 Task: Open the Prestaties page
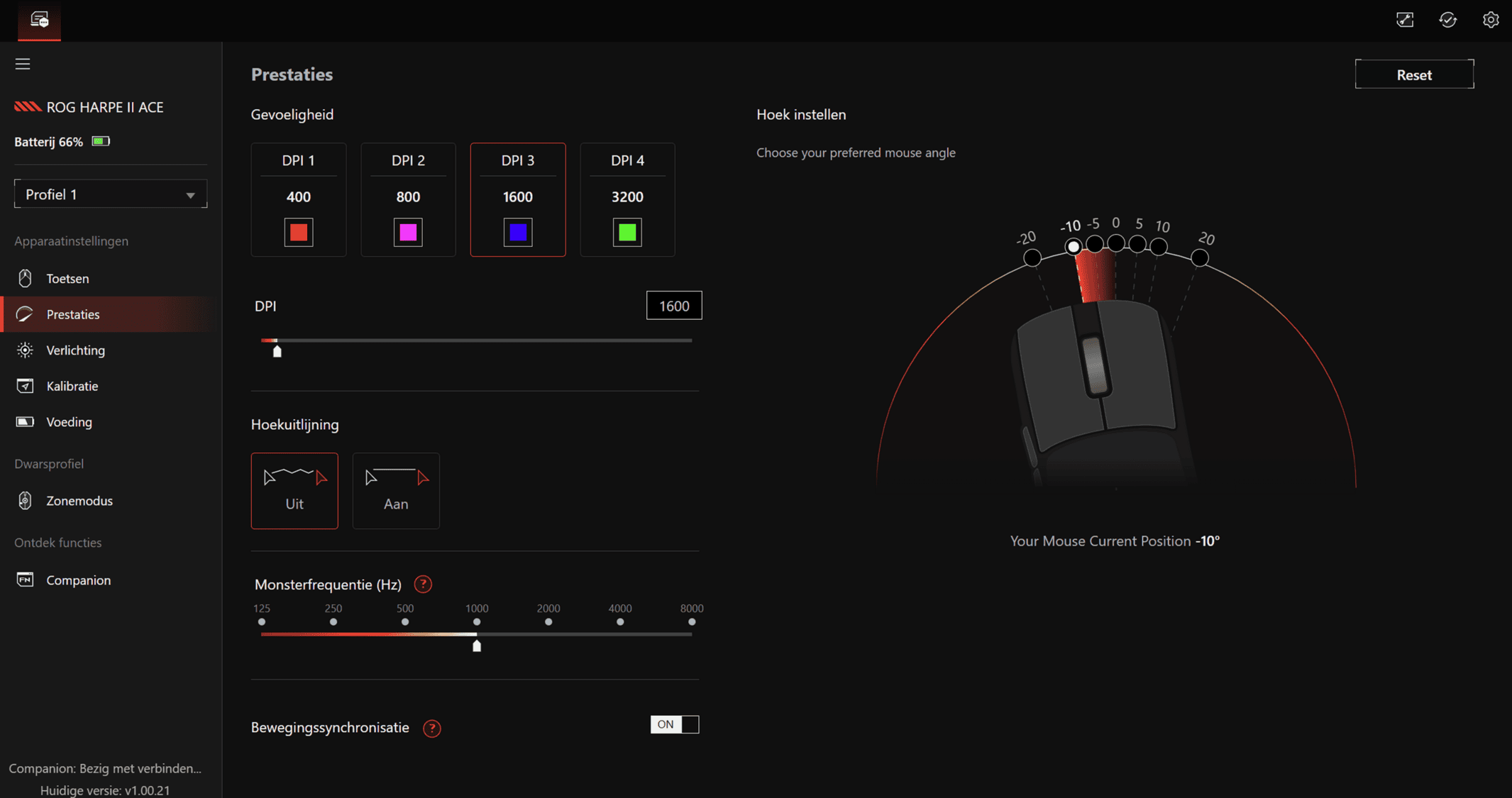pyautogui.click(x=111, y=314)
